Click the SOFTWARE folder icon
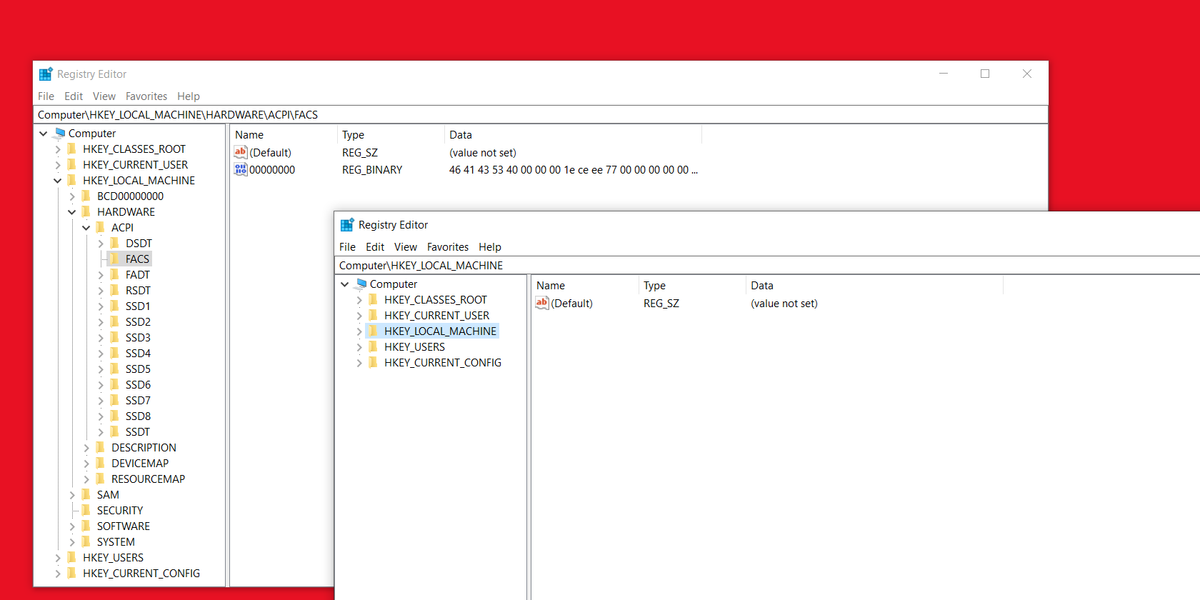 coord(86,526)
